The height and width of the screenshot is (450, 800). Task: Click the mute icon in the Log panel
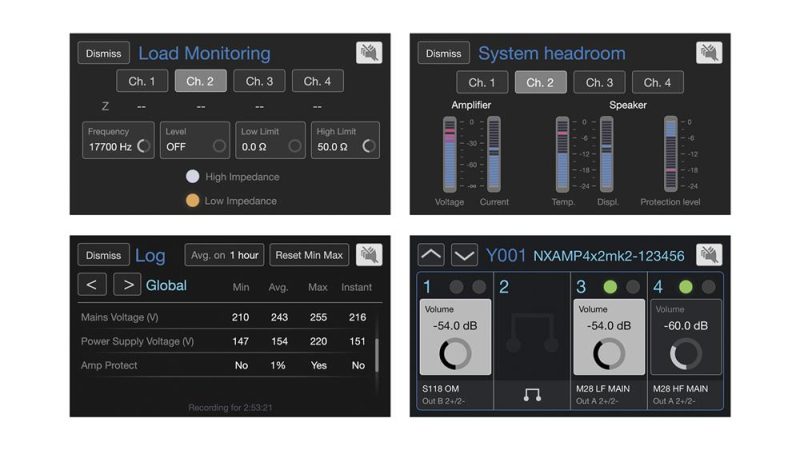369,255
